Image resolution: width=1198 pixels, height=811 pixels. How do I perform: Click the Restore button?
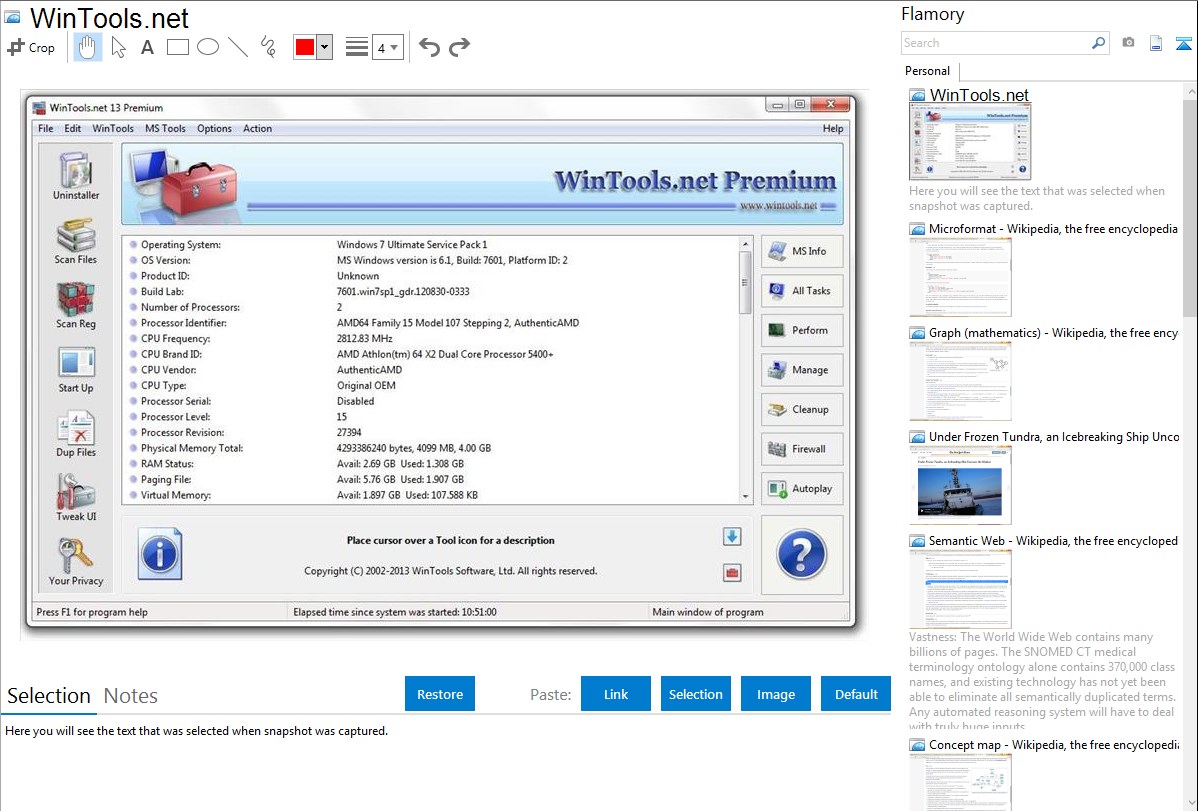(440, 694)
